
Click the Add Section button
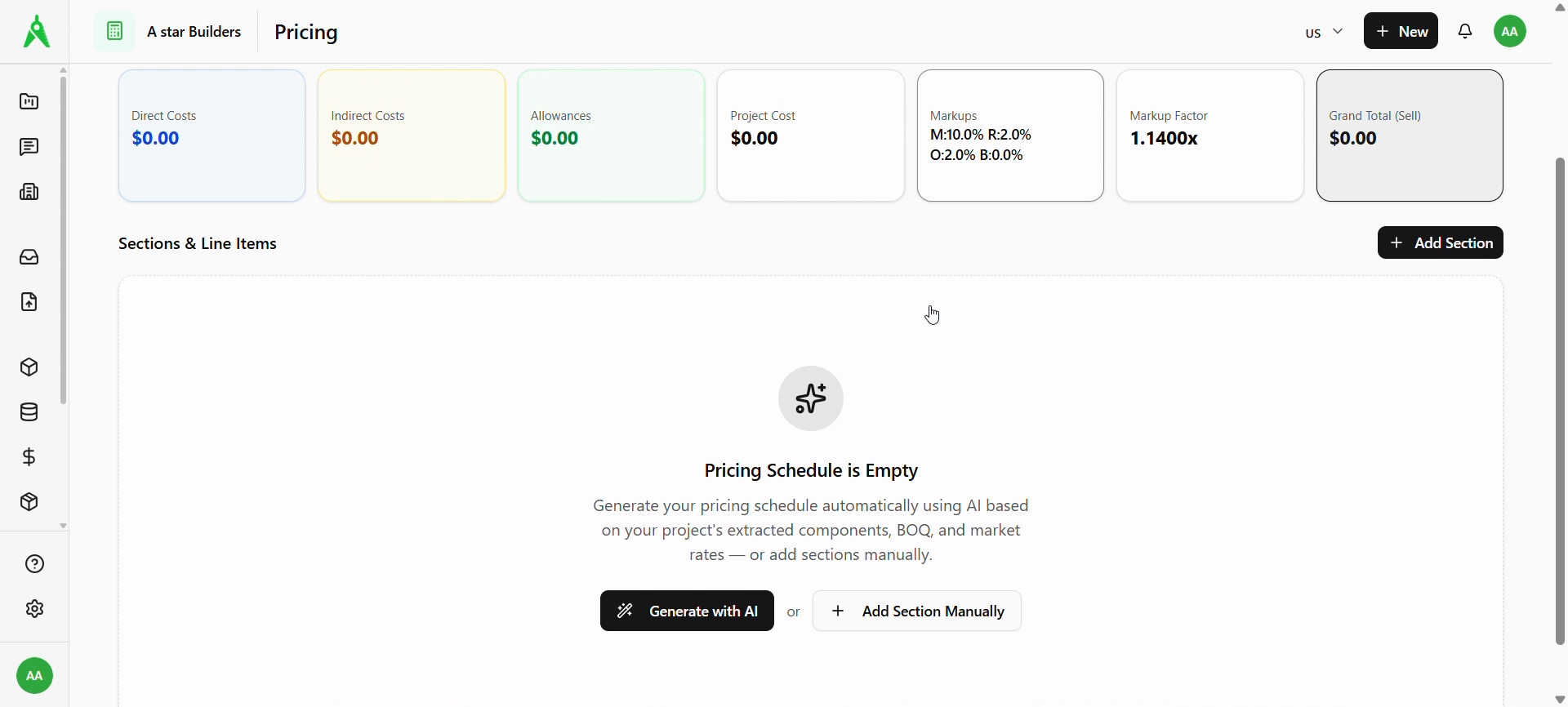[x=1440, y=243]
